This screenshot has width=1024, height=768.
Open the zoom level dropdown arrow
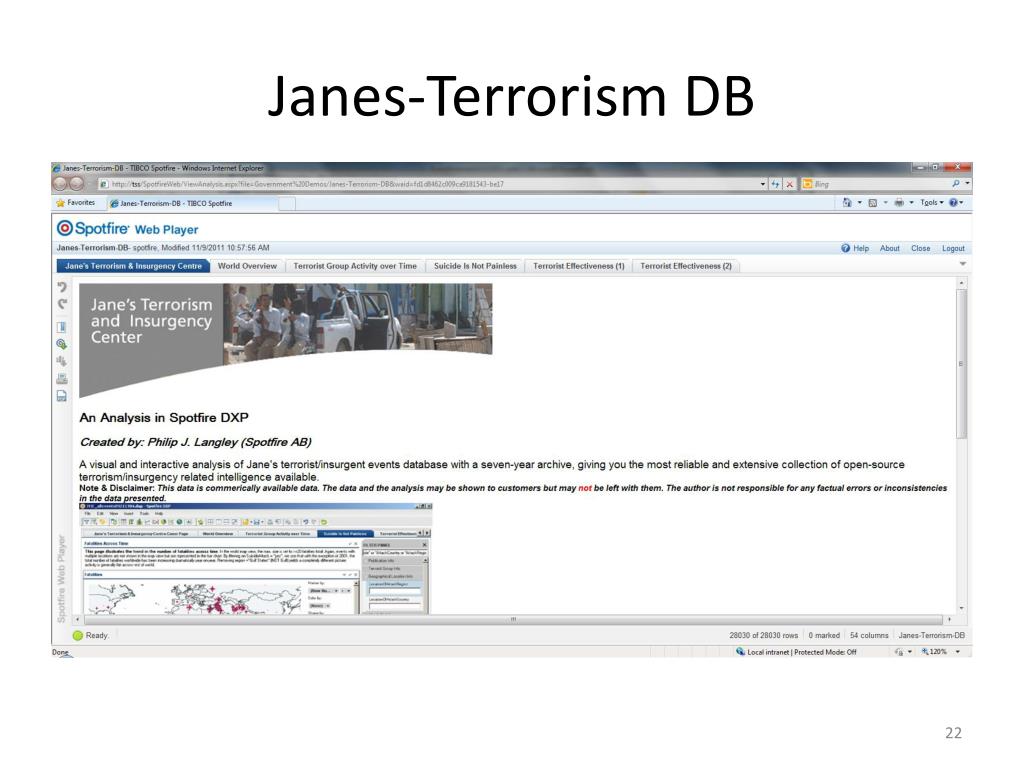[958, 652]
